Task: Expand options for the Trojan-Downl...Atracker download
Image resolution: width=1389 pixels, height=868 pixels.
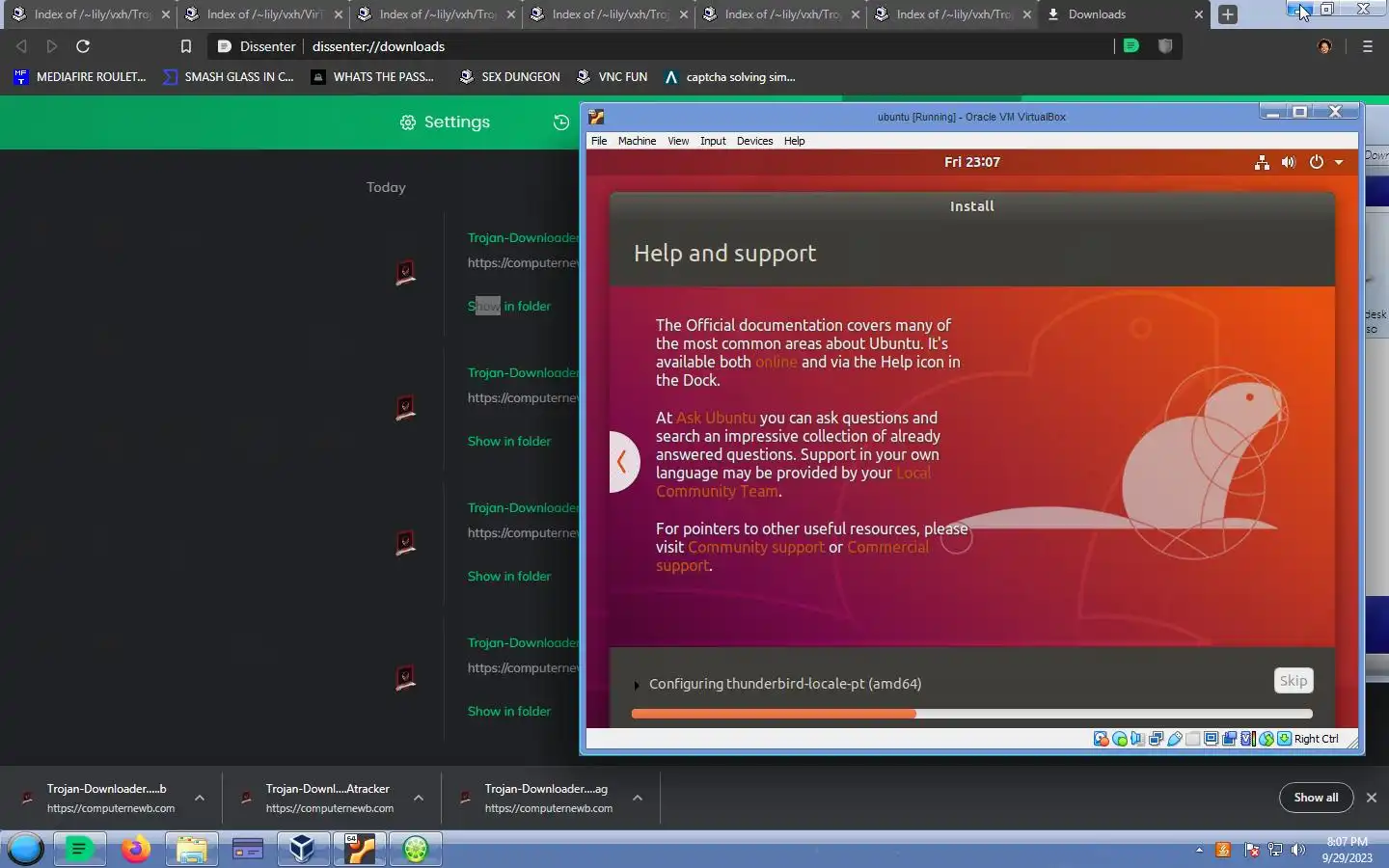Action: click(419, 798)
